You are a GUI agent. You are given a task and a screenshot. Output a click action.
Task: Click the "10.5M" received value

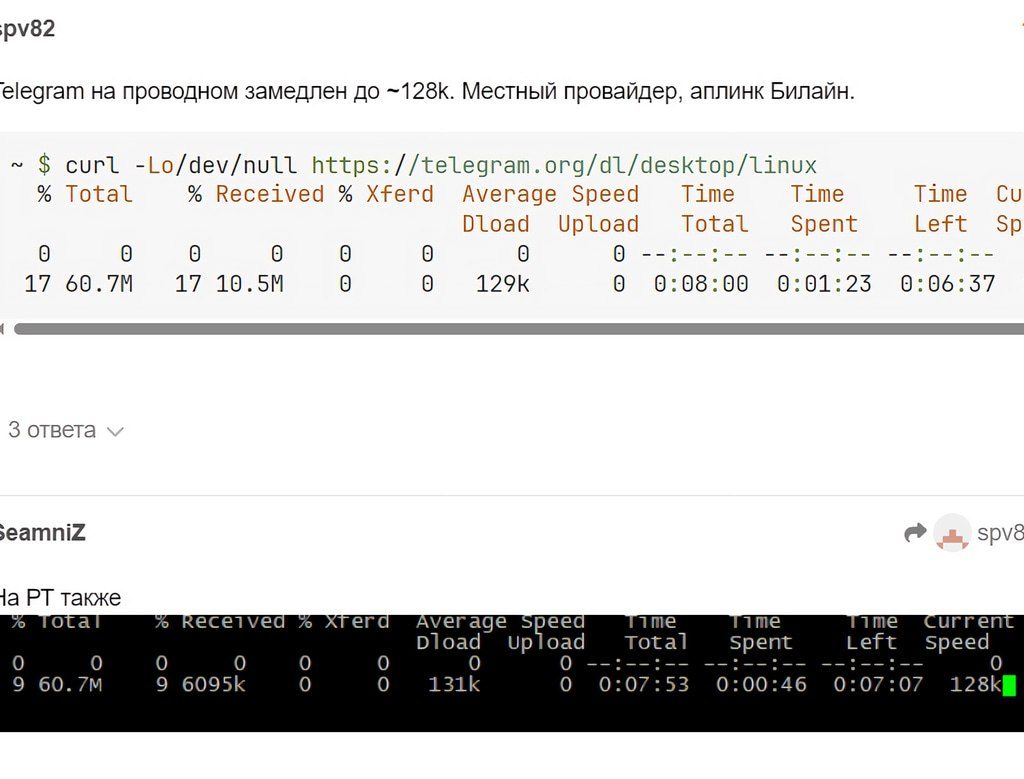(249, 284)
